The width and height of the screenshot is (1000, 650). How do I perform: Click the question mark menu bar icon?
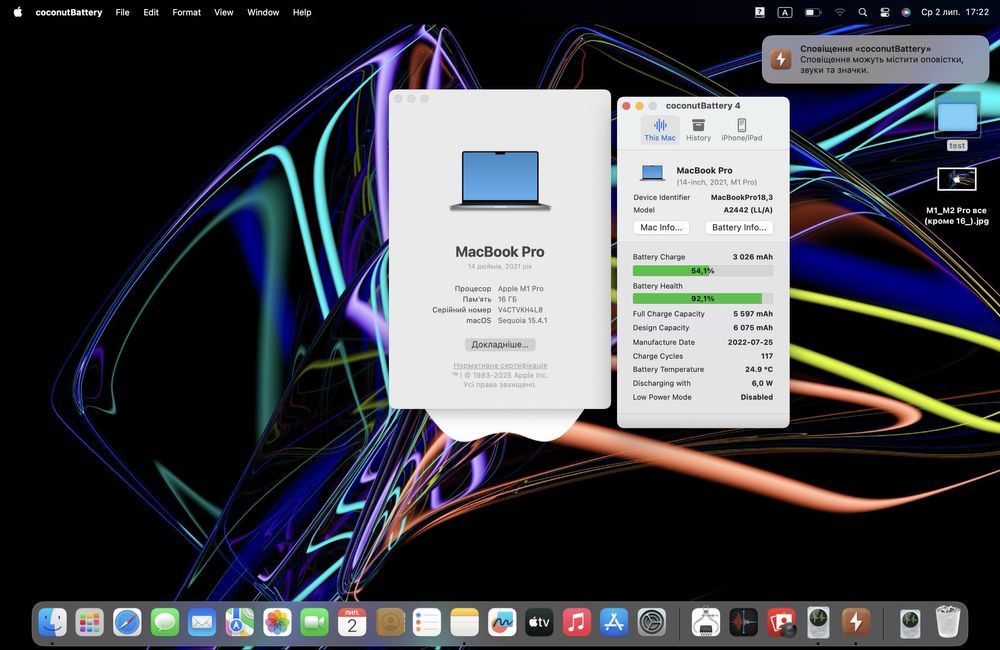click(x=760, y=12)
